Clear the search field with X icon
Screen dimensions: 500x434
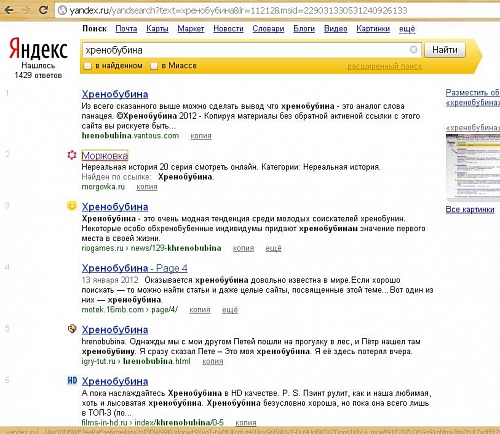tap(413, 50)
